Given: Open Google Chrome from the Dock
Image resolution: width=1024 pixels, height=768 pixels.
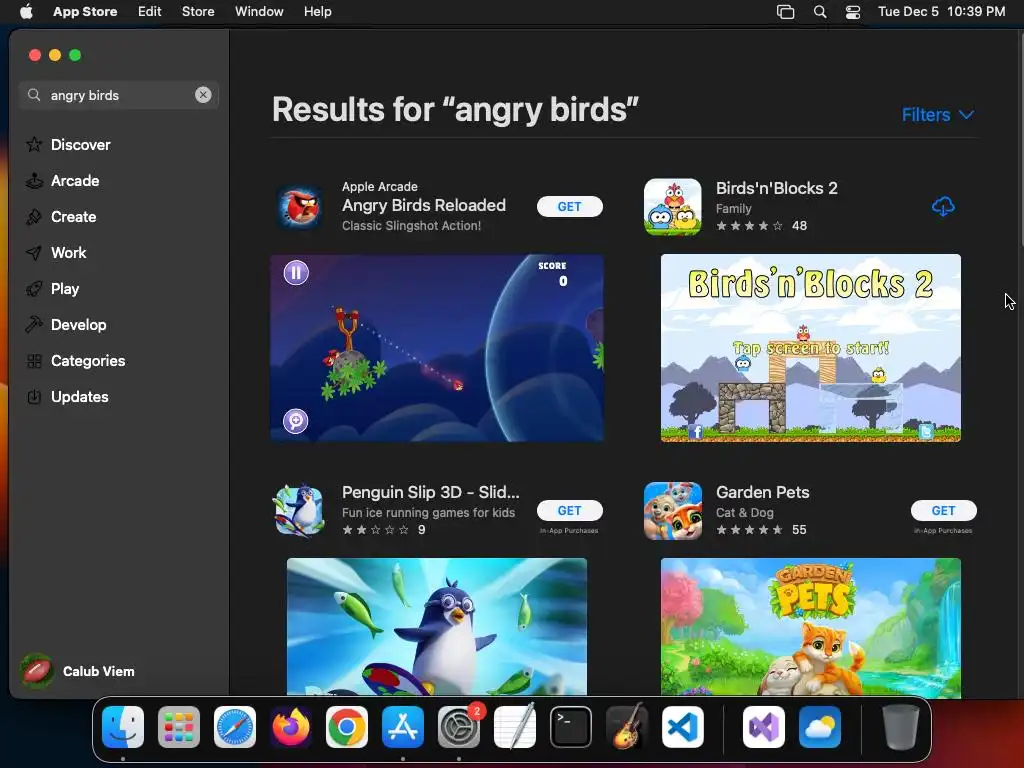Looking at the screenshot, I should click(x=347, y=727).
